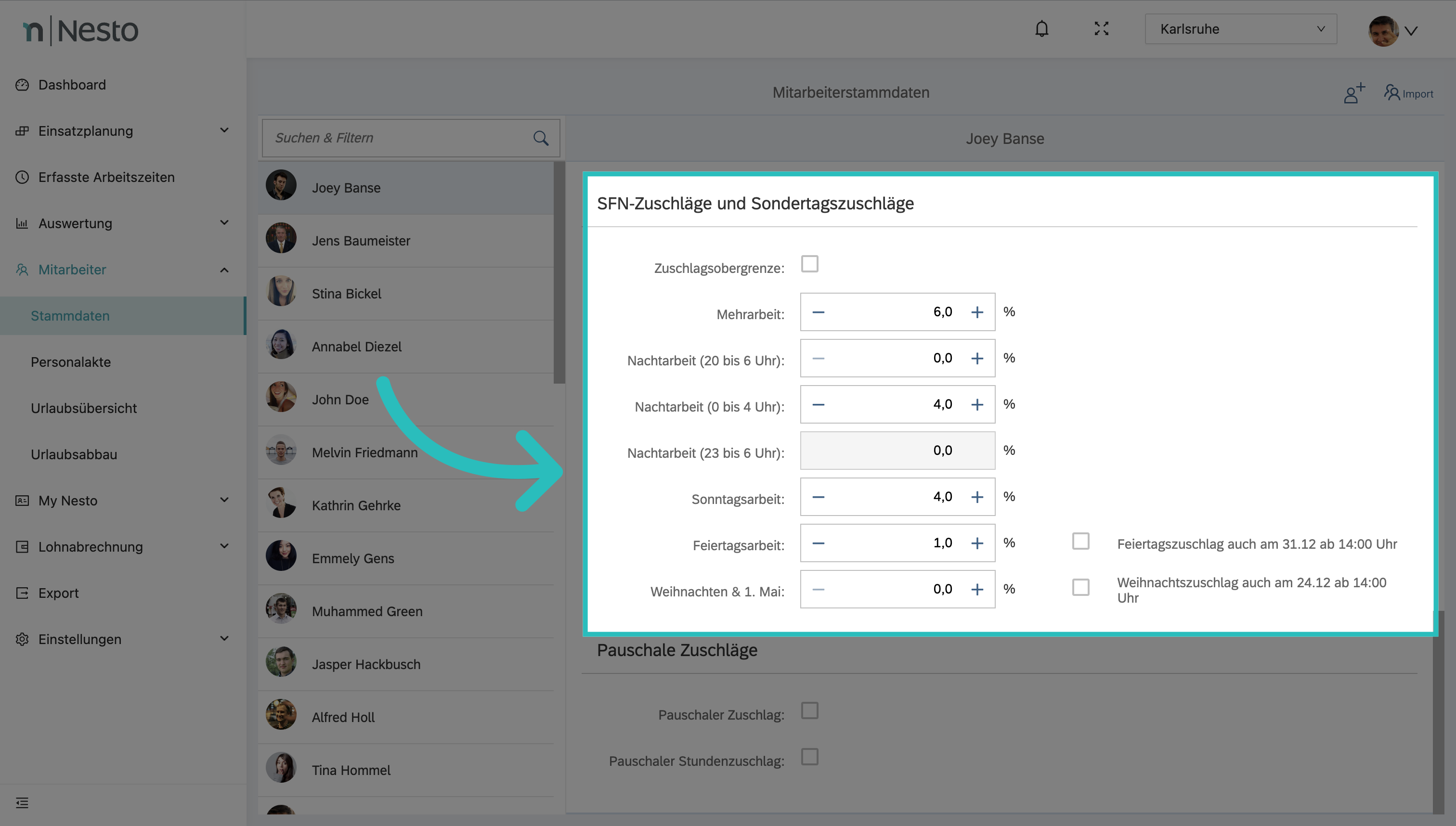Click the Suchen & Filtern field
Viewport: 1456px width, 826px height.
pos(397,138)
